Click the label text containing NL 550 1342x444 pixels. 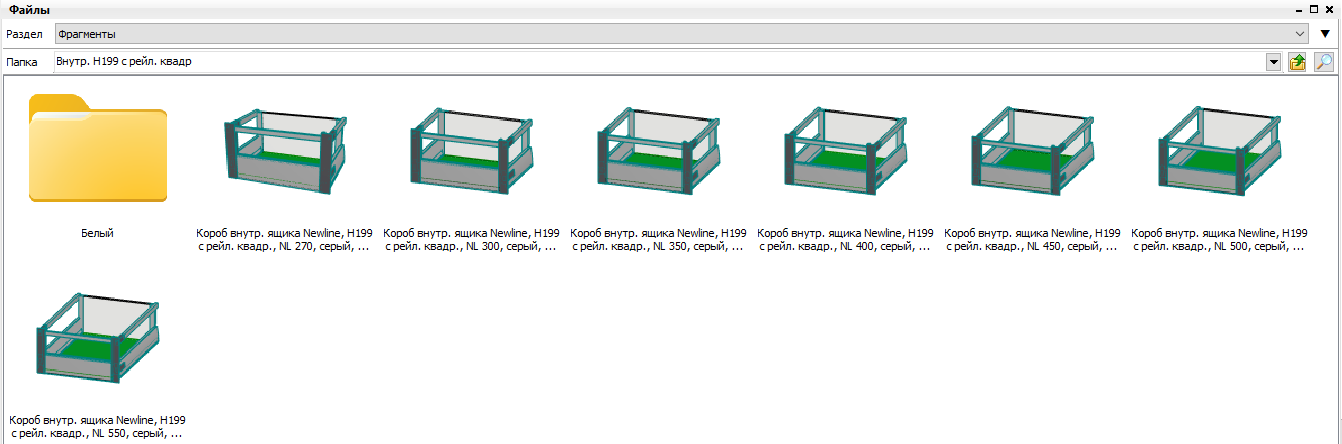click(98, 428)
